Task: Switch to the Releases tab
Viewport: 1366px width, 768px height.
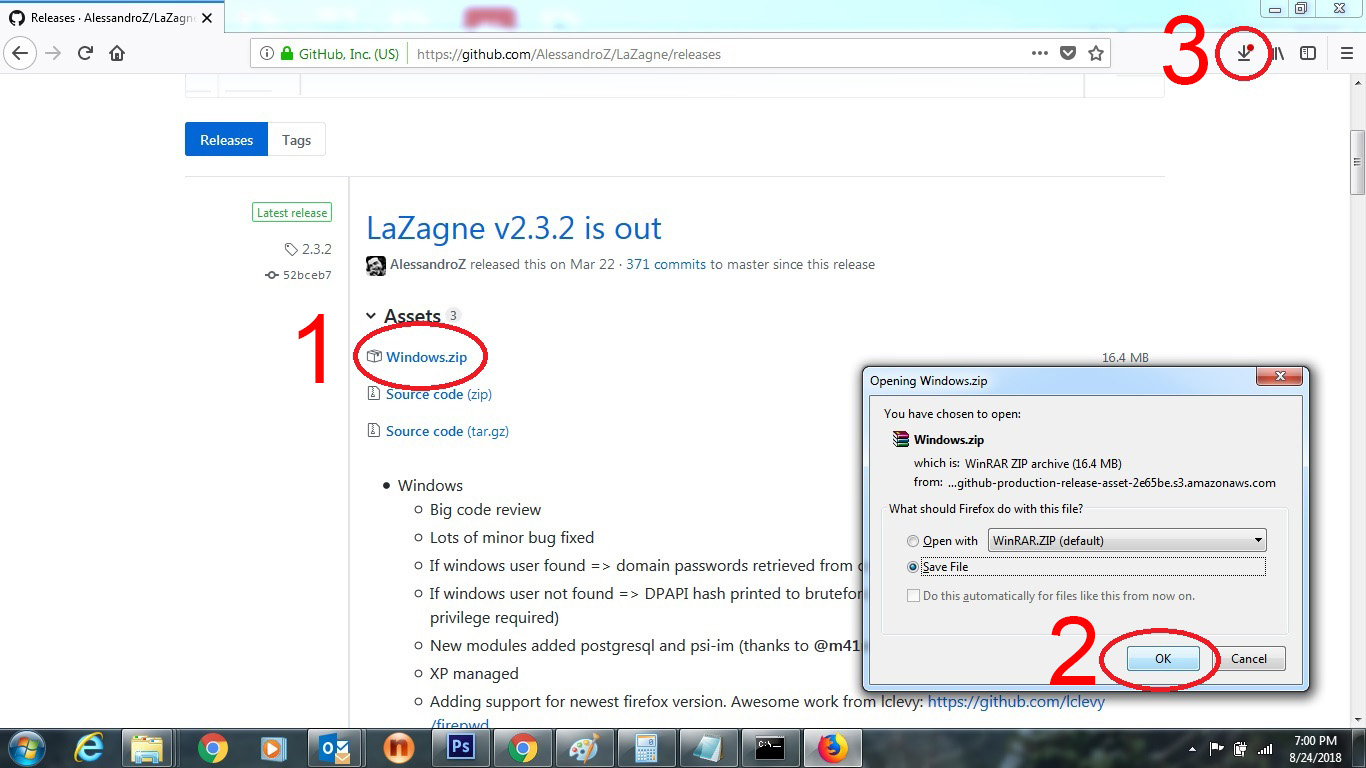Action: [x=226, y=140]
